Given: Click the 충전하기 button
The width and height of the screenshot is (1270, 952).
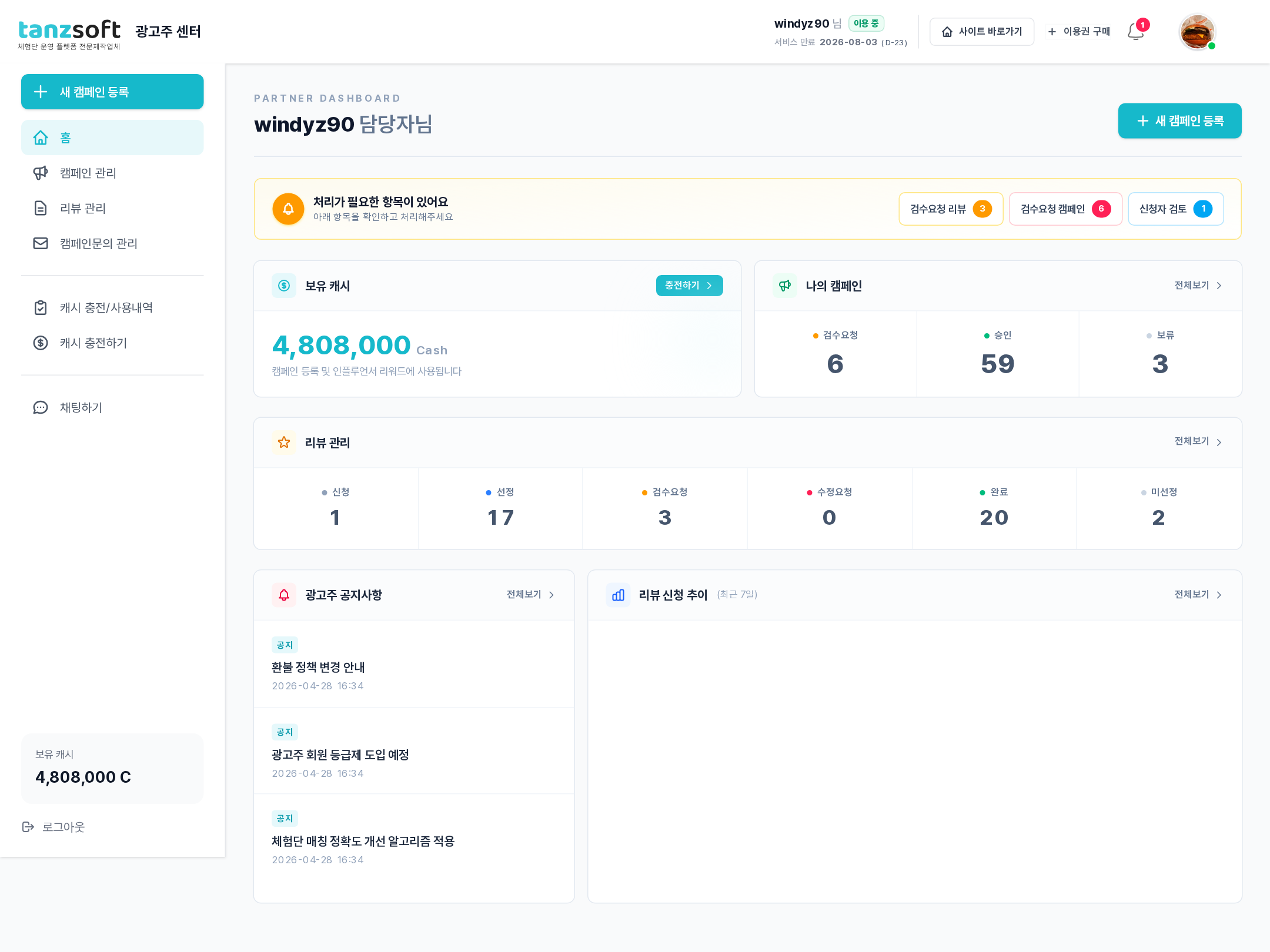Looking at the screenshot, I should (689, 286).
